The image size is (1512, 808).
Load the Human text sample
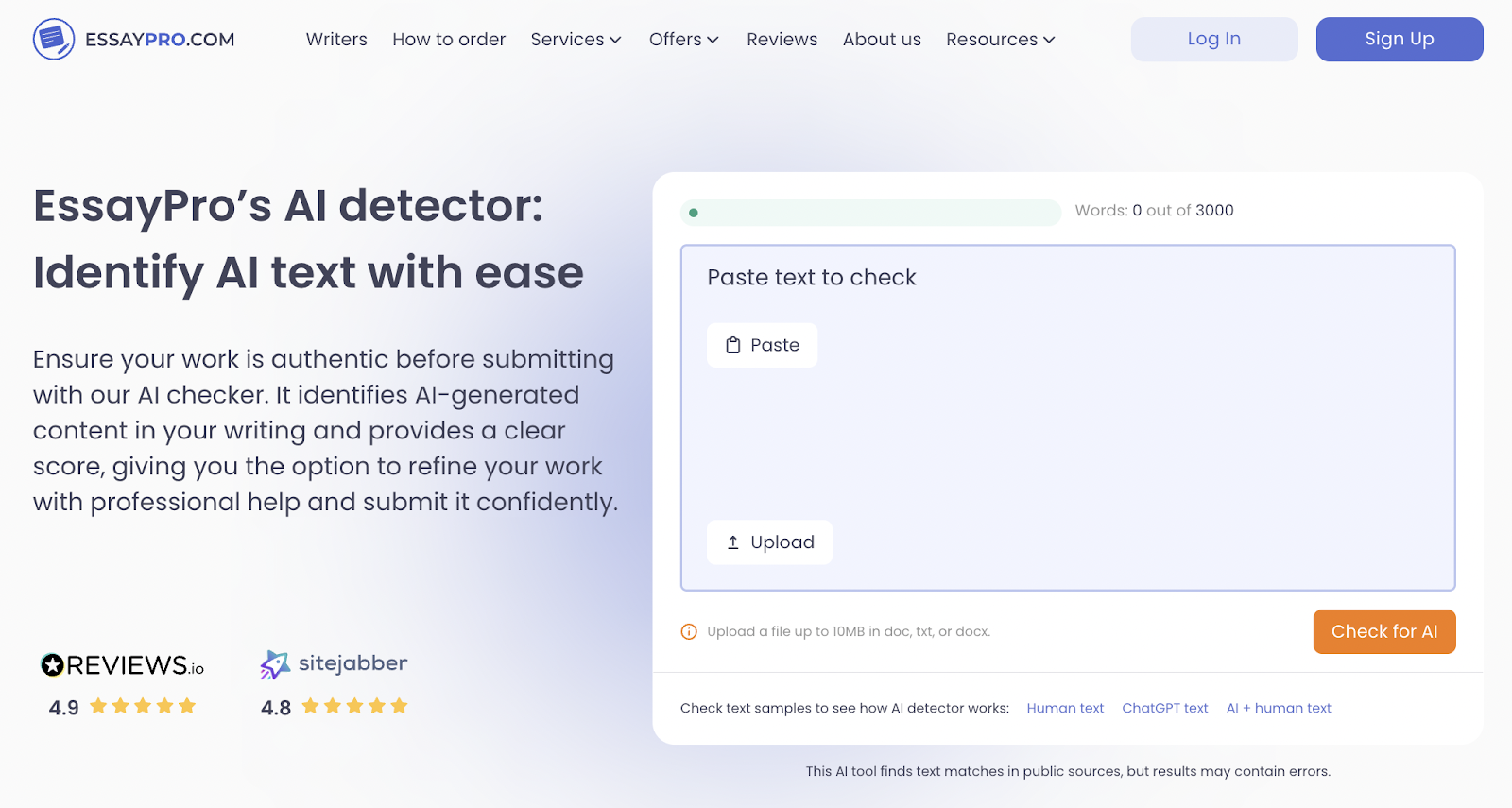[1065, 709]
